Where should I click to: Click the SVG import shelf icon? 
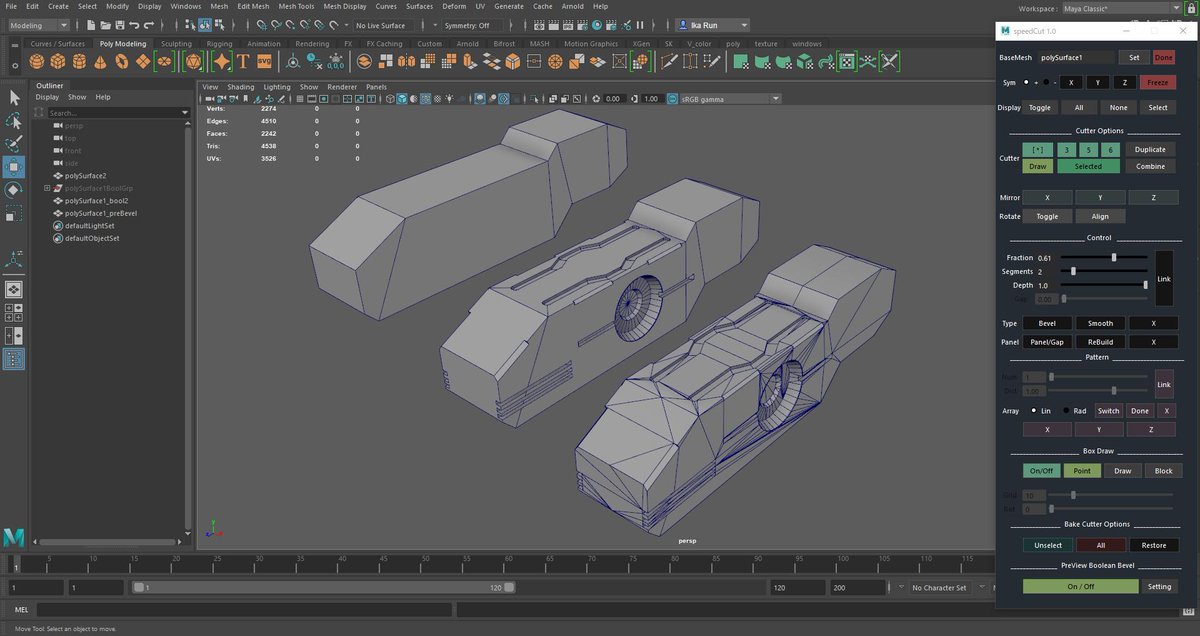click(x=264, y=61)
